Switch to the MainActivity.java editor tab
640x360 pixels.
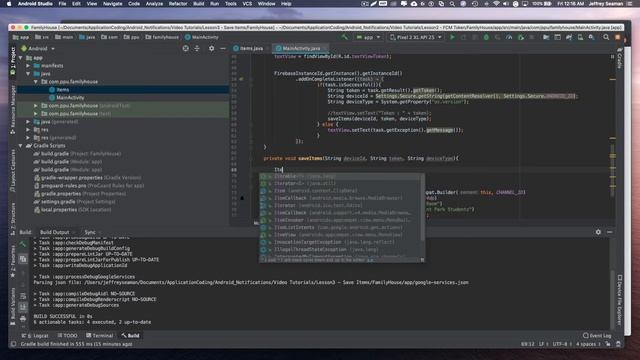coord(301,48)
